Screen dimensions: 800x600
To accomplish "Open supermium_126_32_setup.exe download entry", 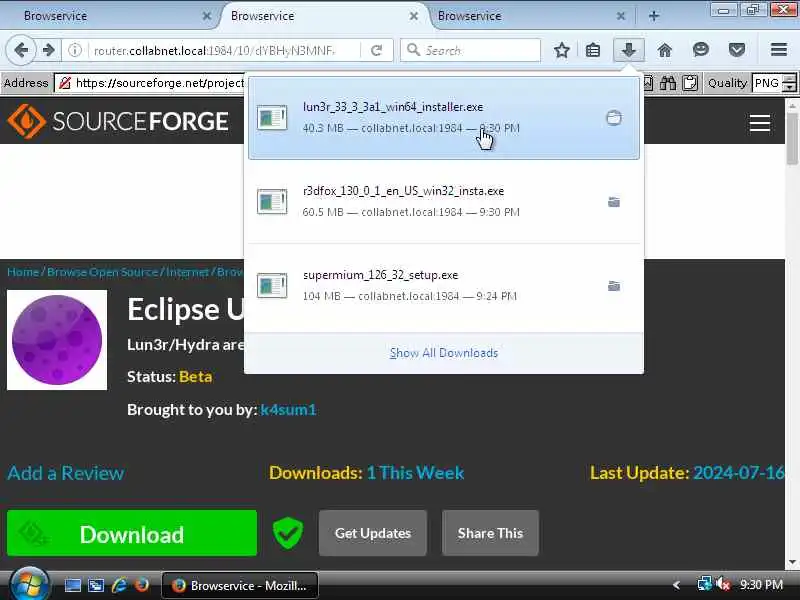I will [x=443, y=286].
